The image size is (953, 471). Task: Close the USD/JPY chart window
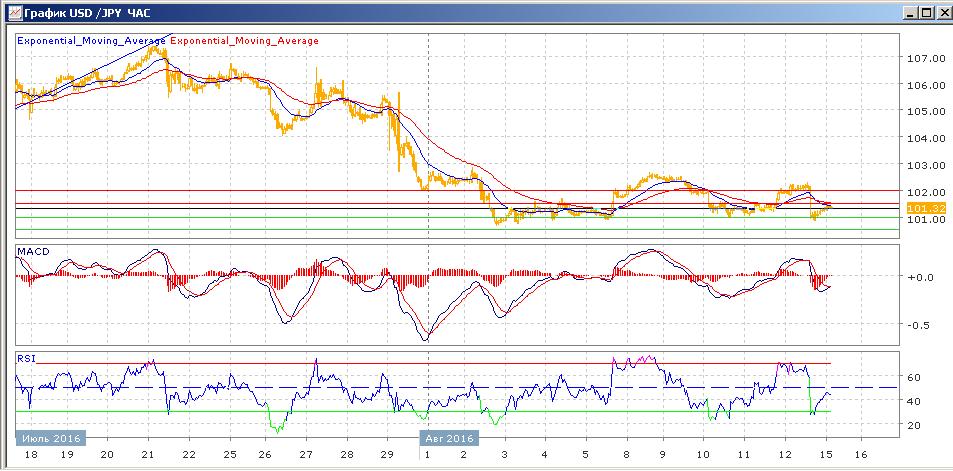pos(941,12)
